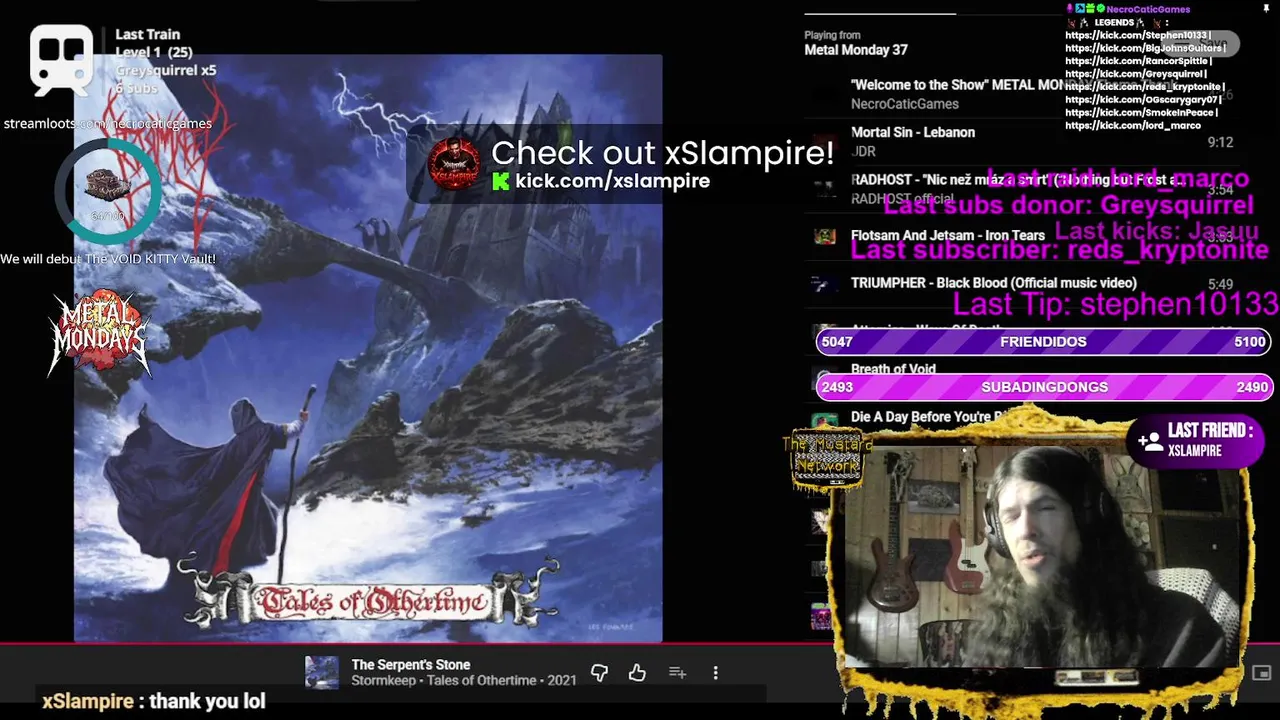Image resolution: width=1280 pixels, height=720 pixels.
Task: Add current song to playlist icon
Action: (677, 673)
